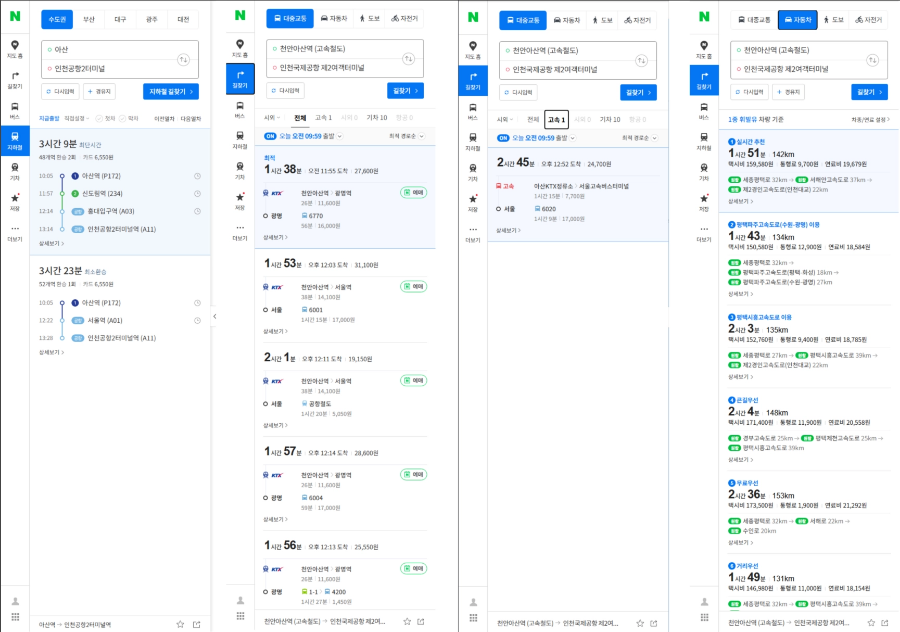Turn off the departure time ON toggle
The width and height of the screenshot is (900, 632).
[269, 136]
